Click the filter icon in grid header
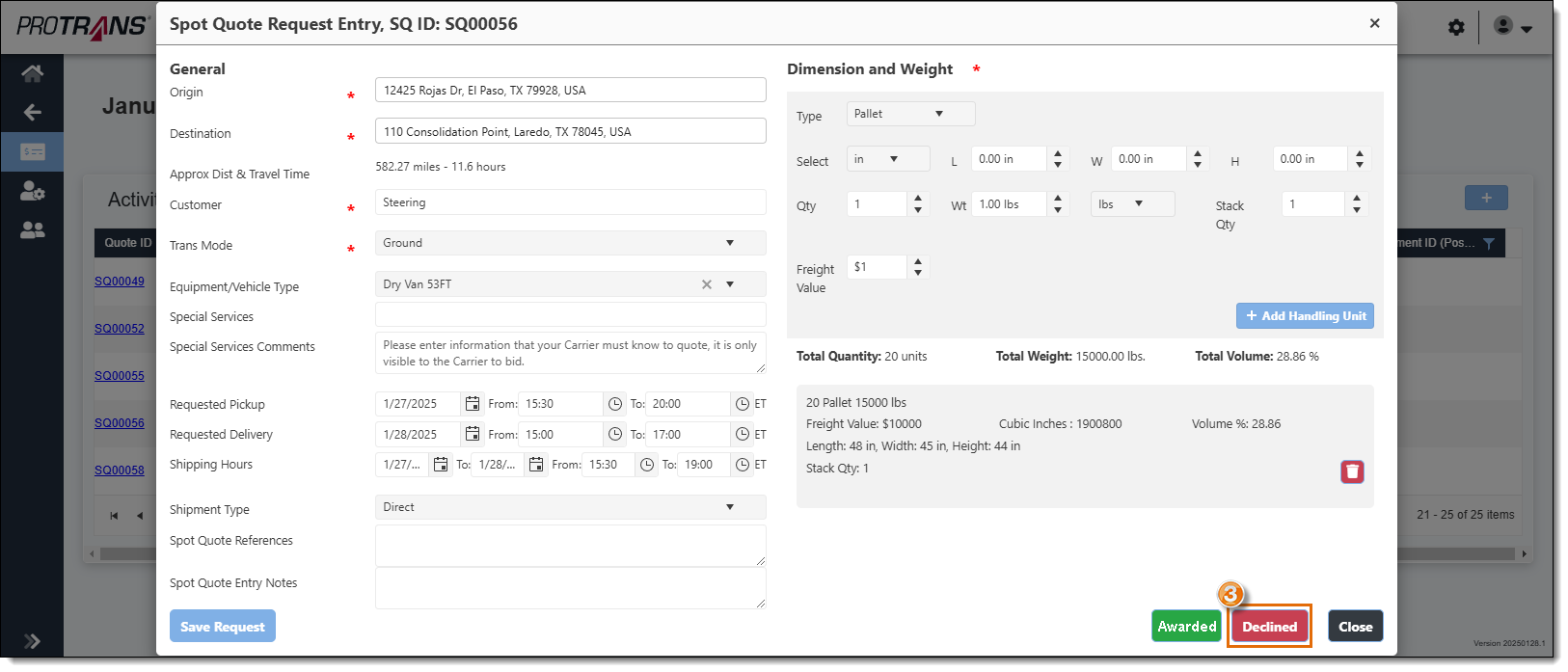The width and height of the screenshot is (1568, 672). point(1489,243)
